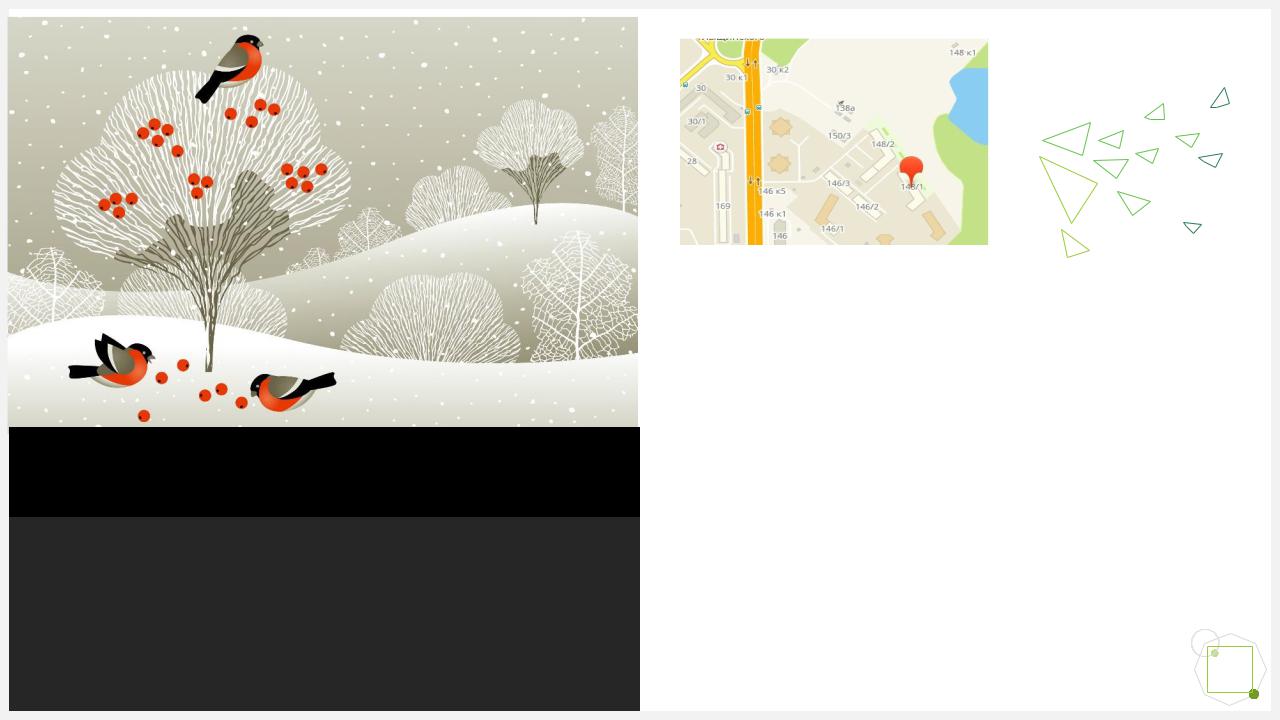Click the red location pin on the map

click(911, 169)
